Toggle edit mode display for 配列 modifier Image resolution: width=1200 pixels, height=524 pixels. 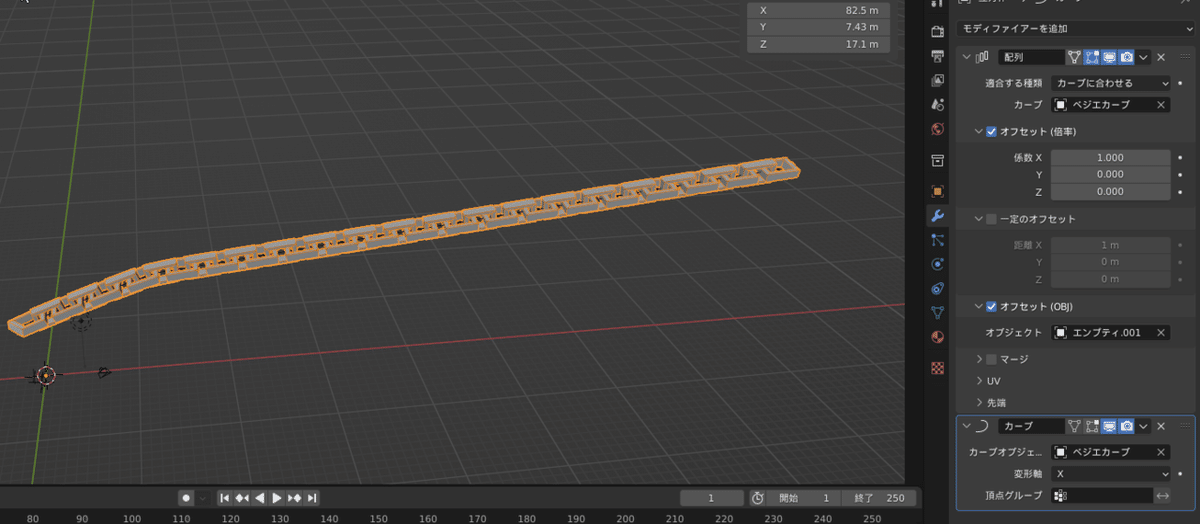tap(1092, 58)
